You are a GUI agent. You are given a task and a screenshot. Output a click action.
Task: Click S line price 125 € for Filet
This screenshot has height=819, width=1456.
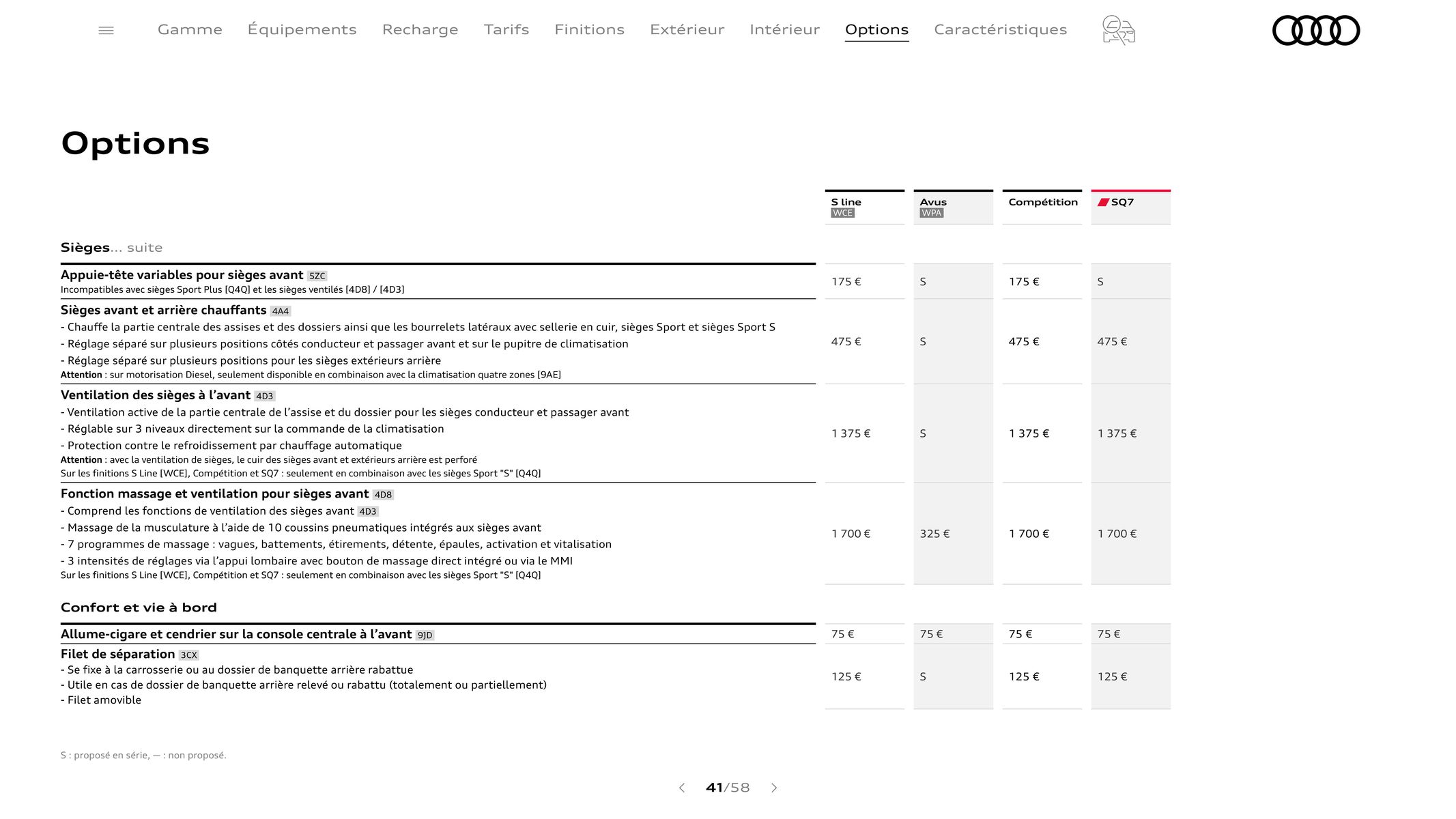[x=846, y=676]
